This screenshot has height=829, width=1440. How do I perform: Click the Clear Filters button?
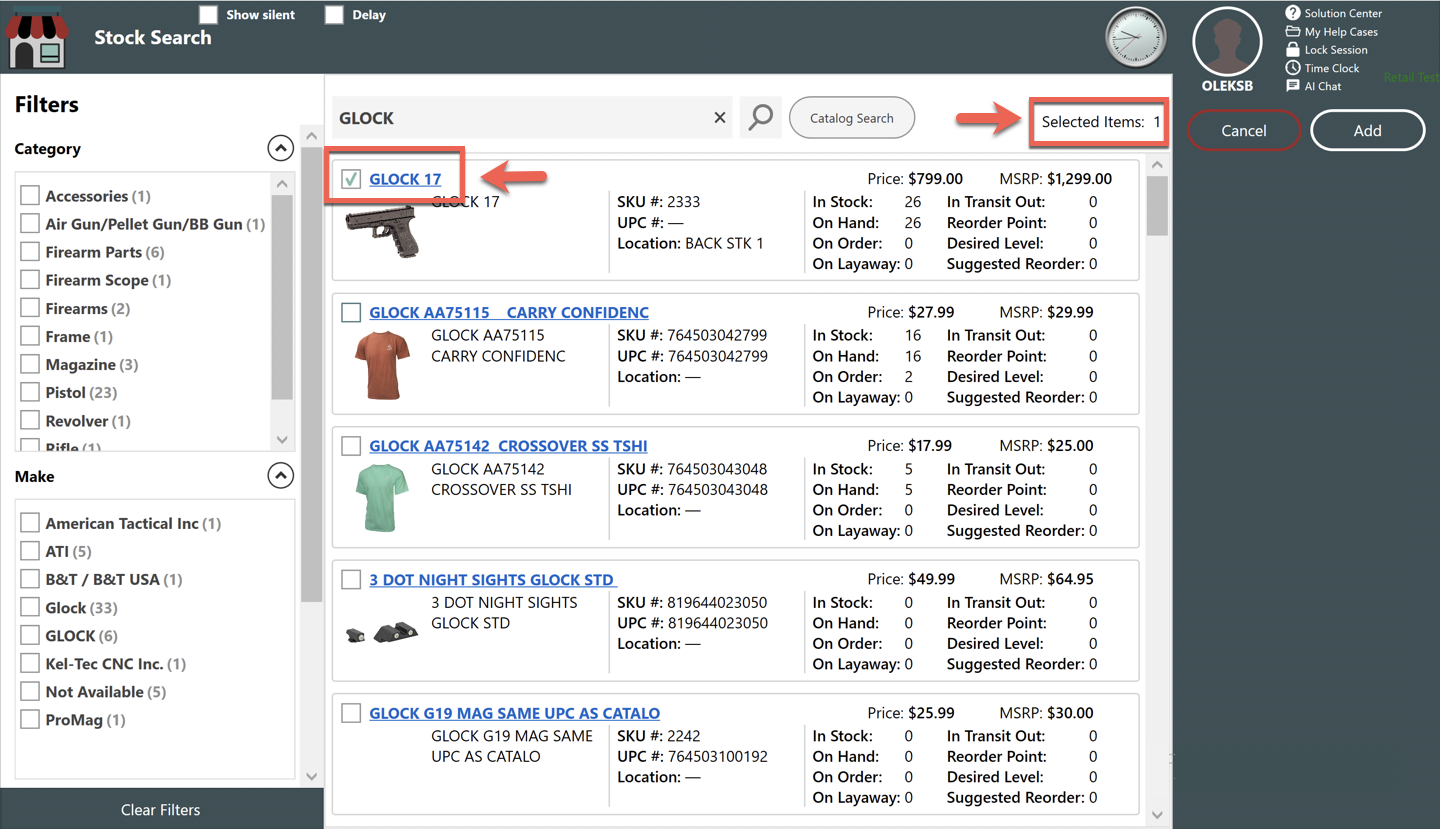coord(161,809)
